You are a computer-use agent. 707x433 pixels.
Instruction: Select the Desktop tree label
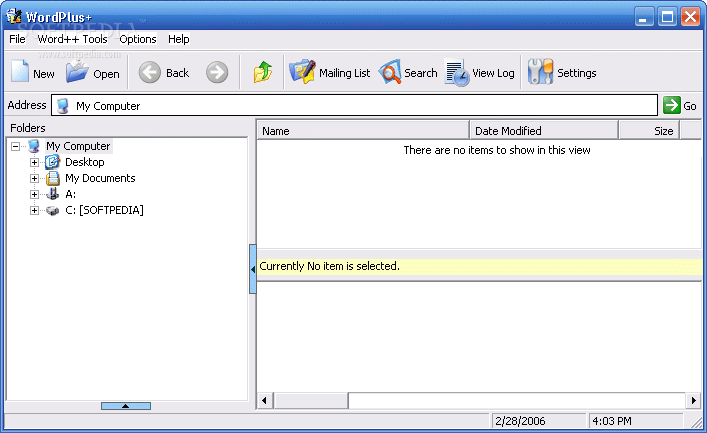tap(85, 162)
